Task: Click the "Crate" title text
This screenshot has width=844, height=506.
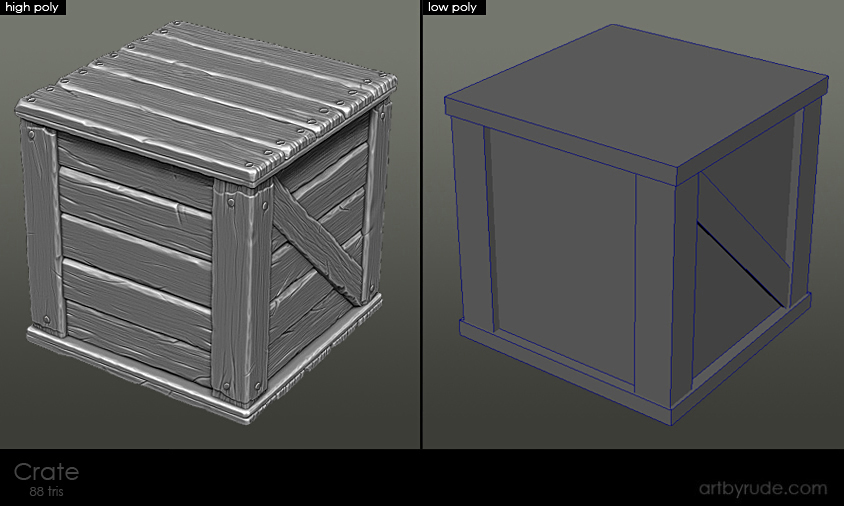Action: point(46,472)
